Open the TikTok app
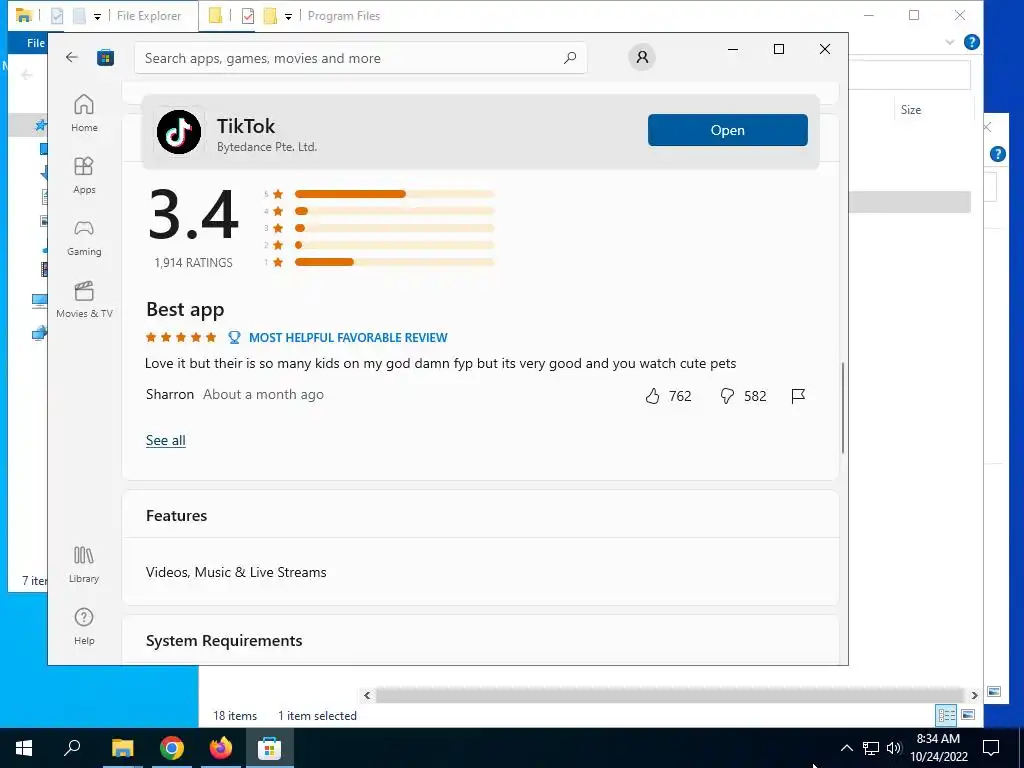Screen dimensions: 1024x768 click(728, 130)
